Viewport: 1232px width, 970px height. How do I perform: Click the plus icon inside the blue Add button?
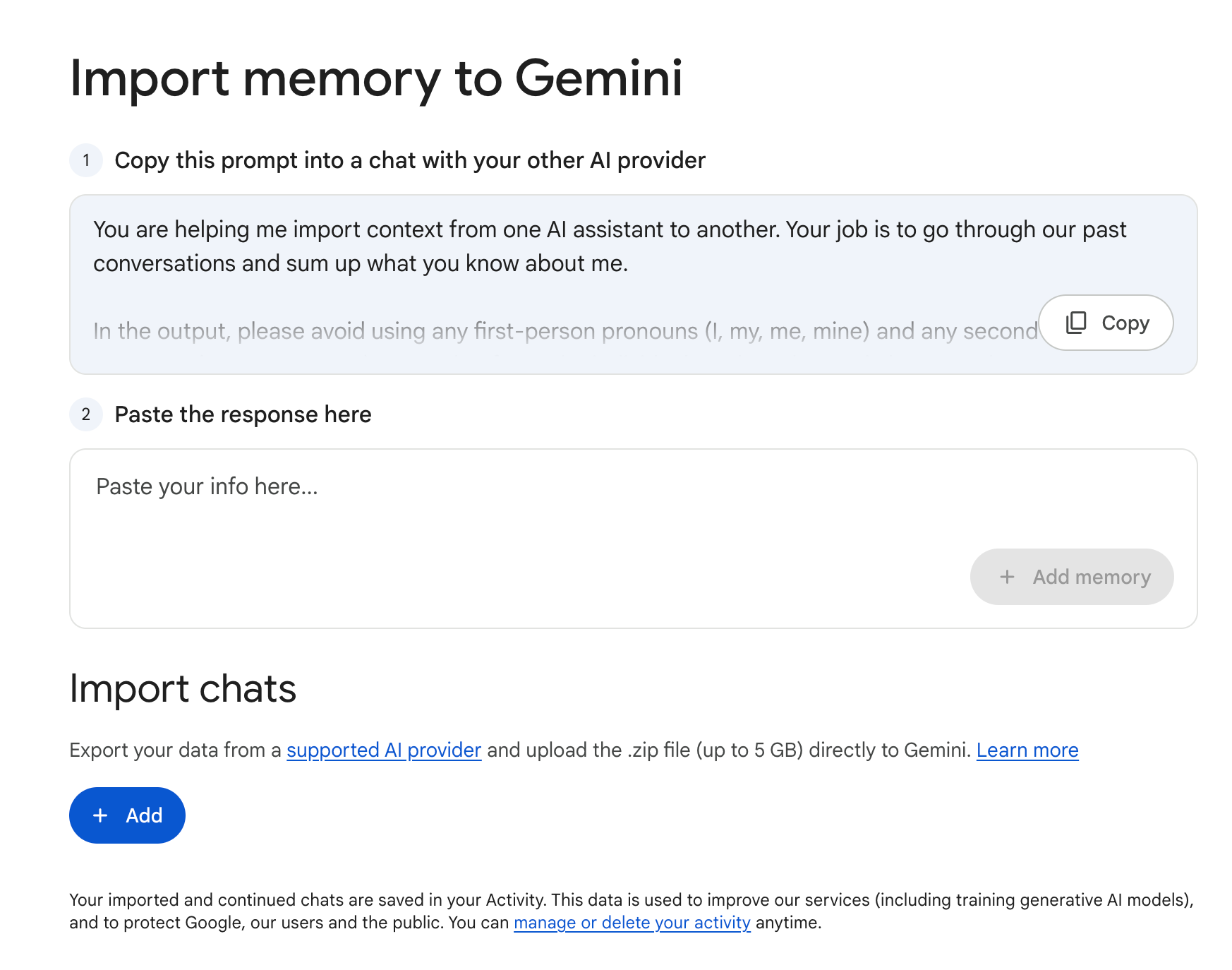tap(101, 815)
